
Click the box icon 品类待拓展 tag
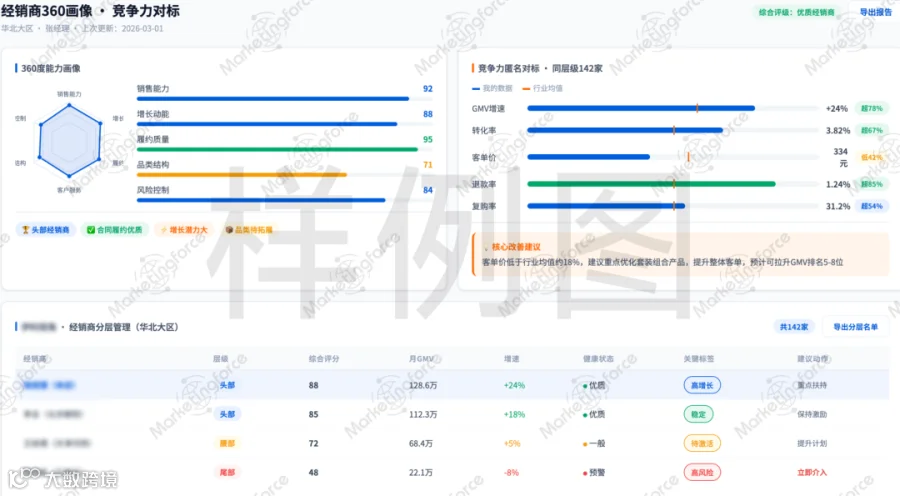coord(250,230)
